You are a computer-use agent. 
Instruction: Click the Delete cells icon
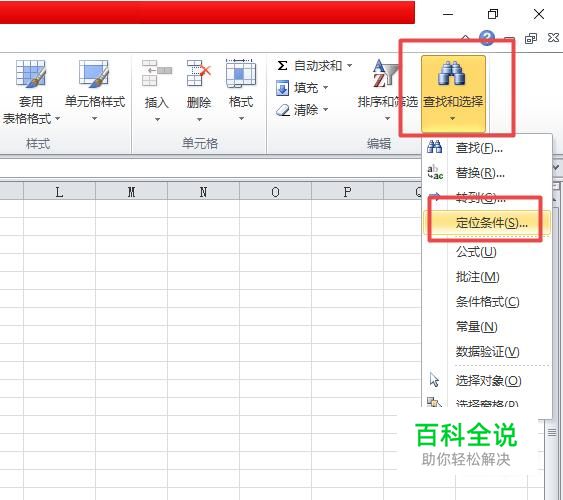199,73
